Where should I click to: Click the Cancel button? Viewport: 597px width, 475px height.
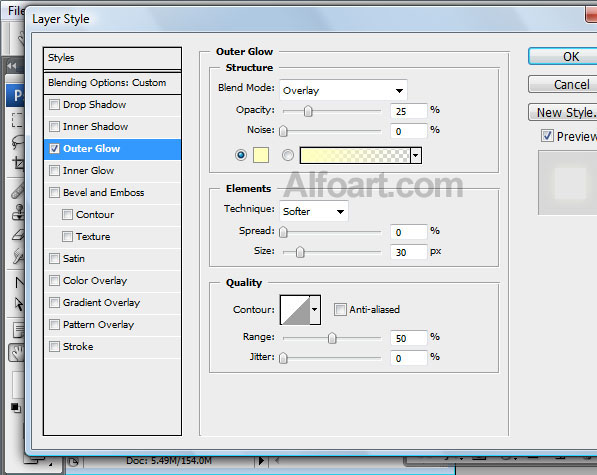[563, 84]
